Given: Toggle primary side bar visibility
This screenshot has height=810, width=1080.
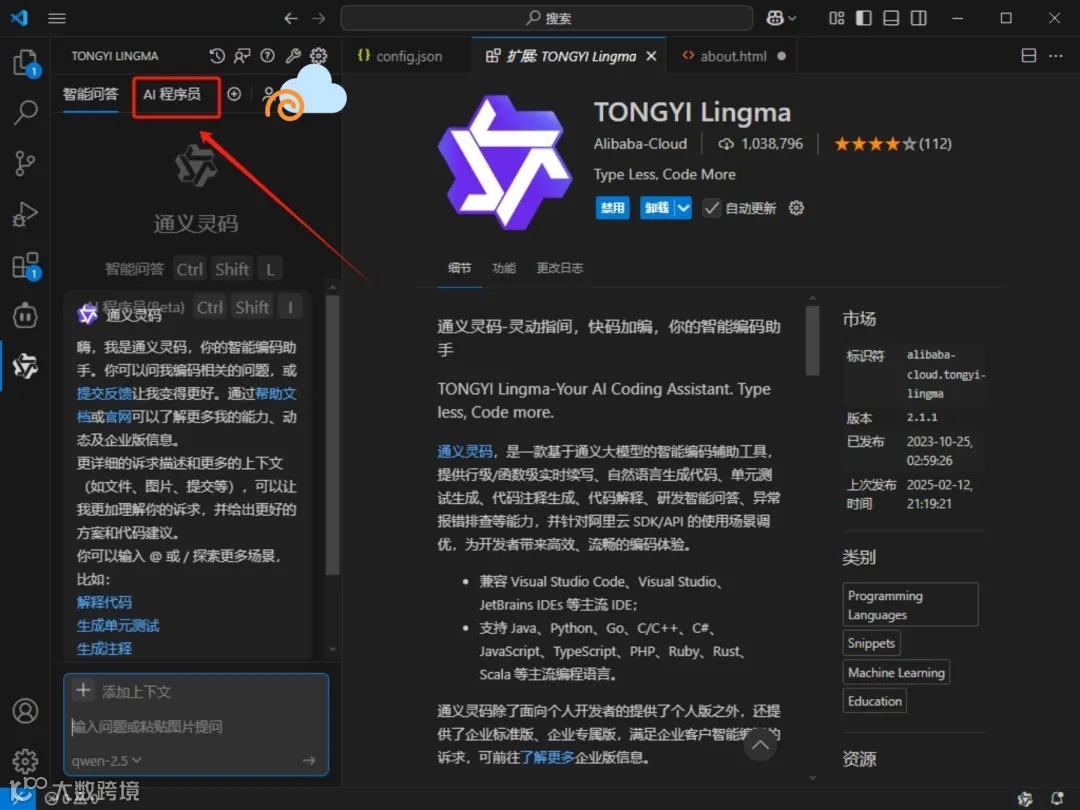Looking at the screenshot, I should pos(864,18).
